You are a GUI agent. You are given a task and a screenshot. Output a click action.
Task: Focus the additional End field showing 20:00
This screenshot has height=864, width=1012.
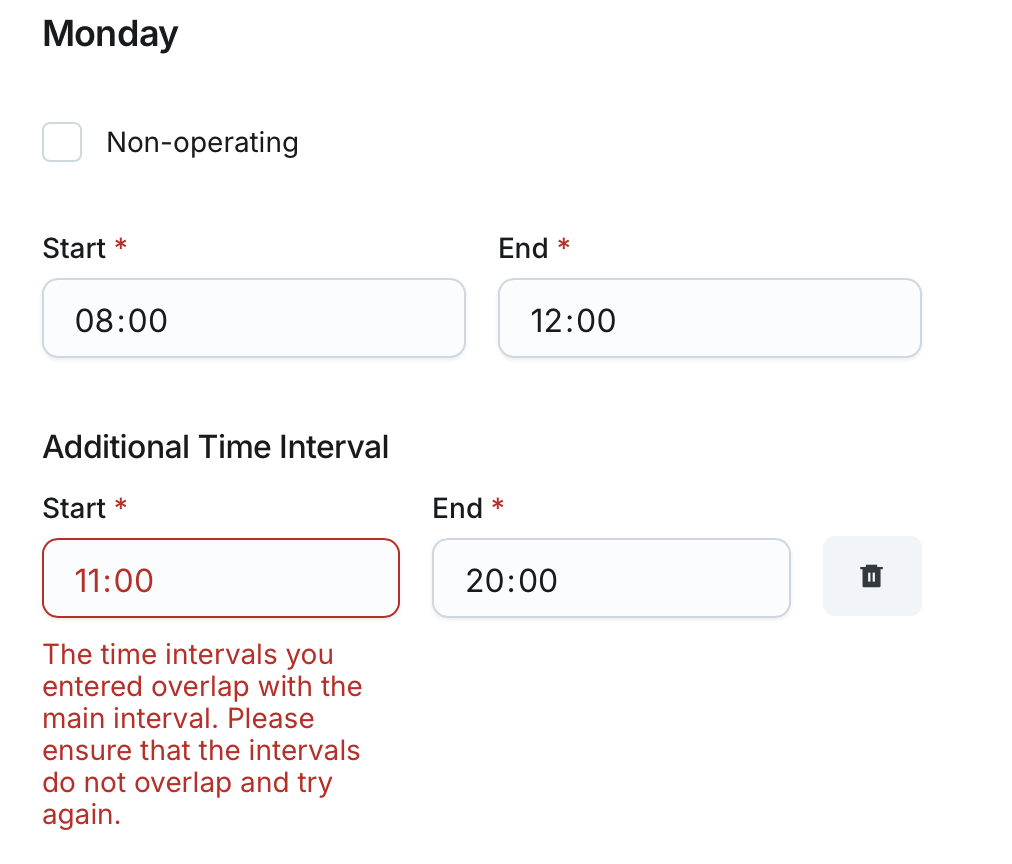tap(610, 578)
